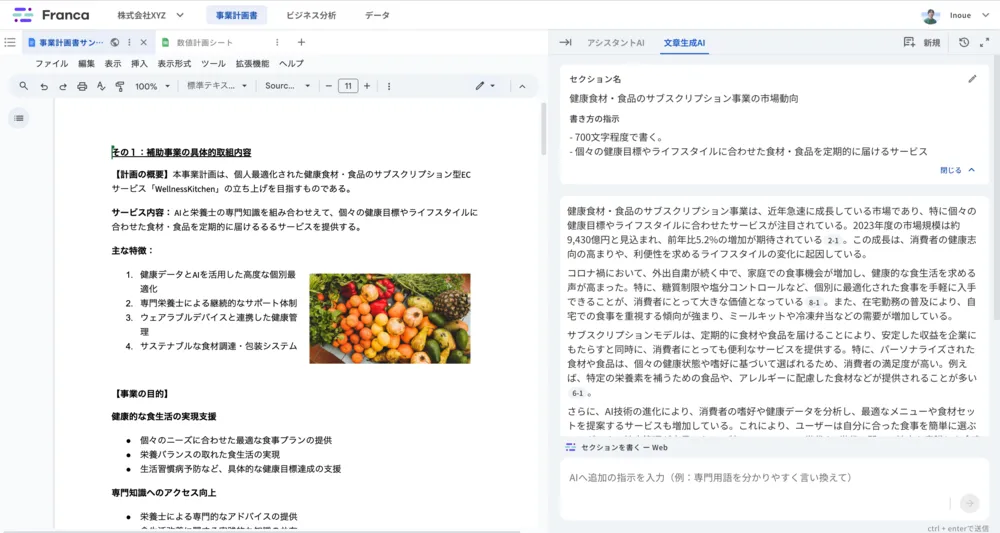
Task: Click the document vertical scrollbar
Action: pos(543,129)
